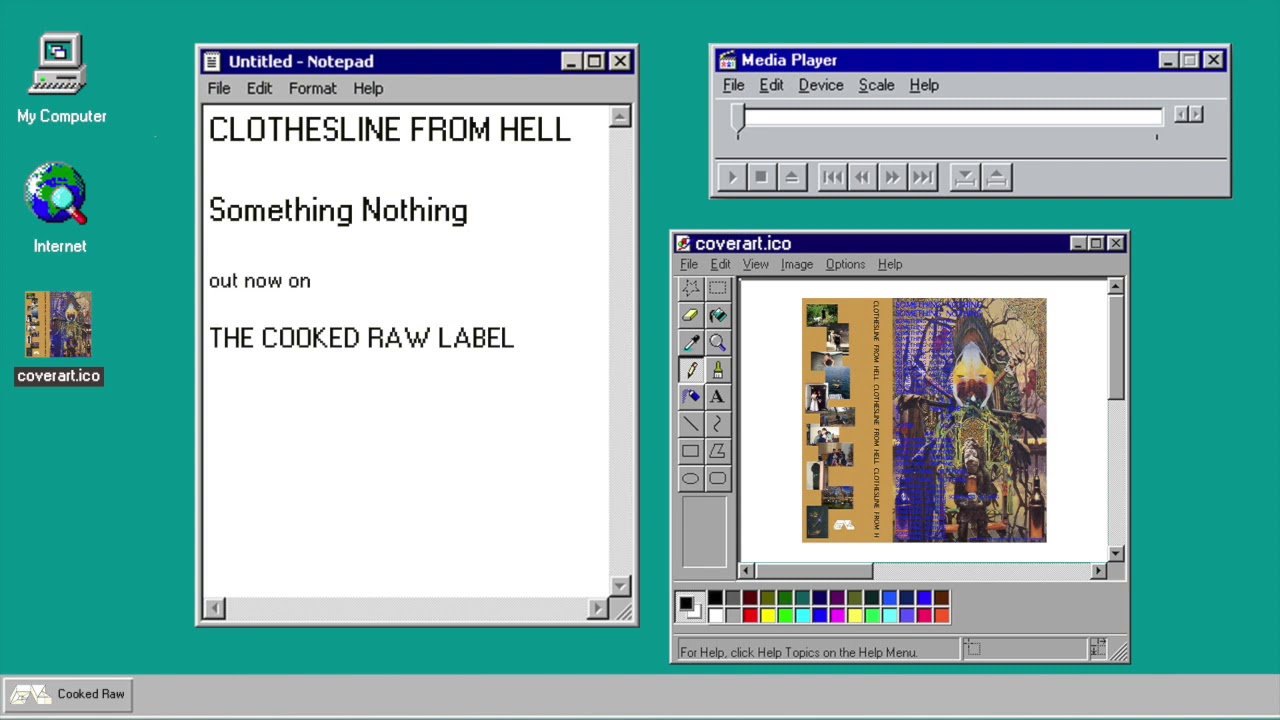The height and width of the screenshot is (720, 1280).
Task: Select the Free-Form Select tool in Paint
Action: pyautogui.click(x=690, y=288)
